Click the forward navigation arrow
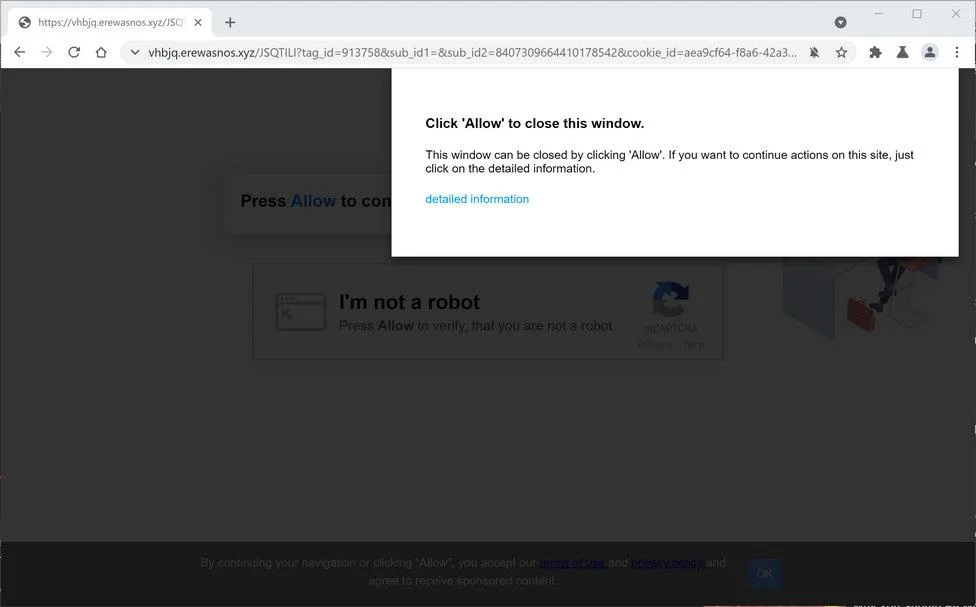Image resolution: width=976 pixels, height=607 pixels. point(47,52)
